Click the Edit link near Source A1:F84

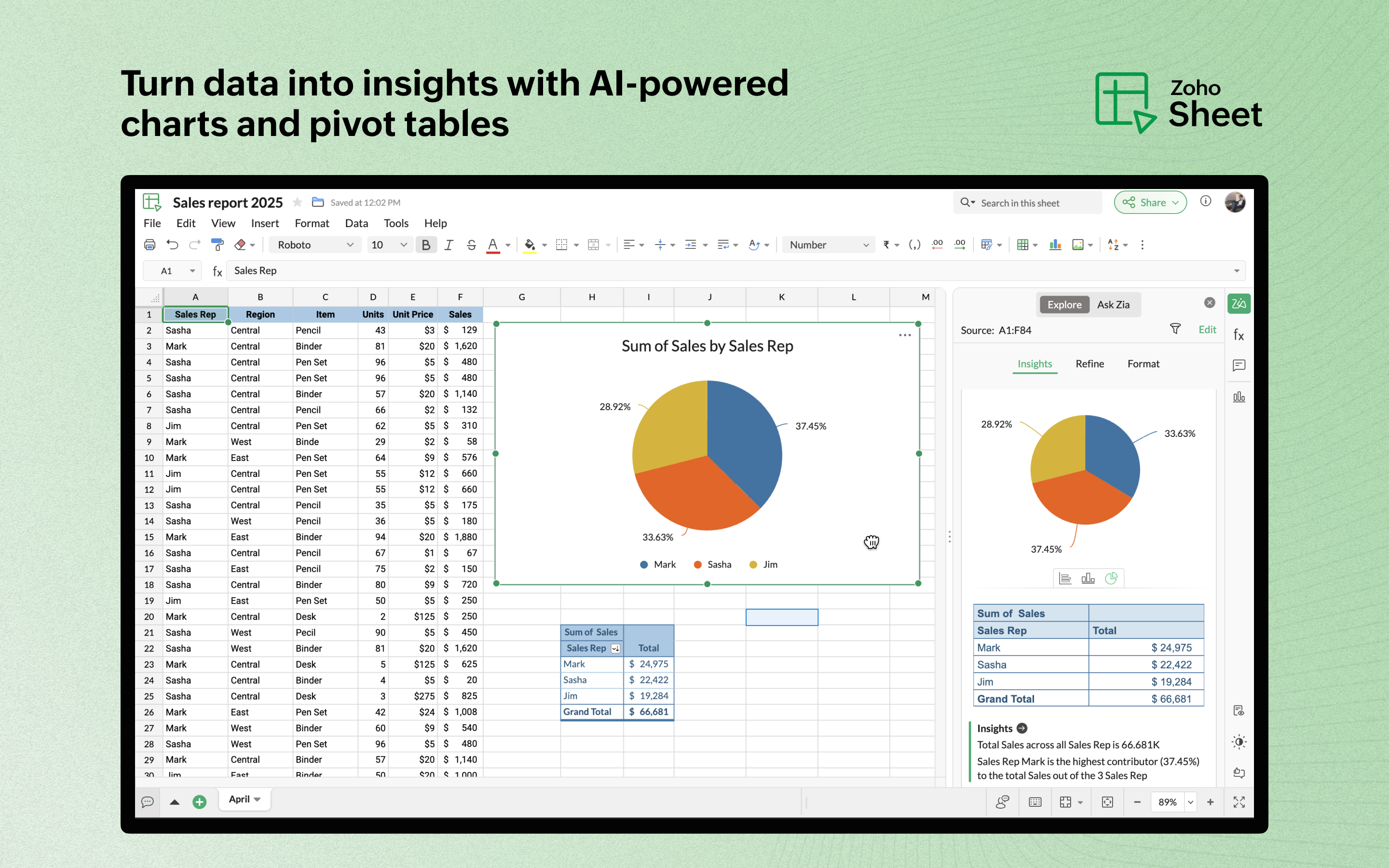click(x=1208, y=329)
